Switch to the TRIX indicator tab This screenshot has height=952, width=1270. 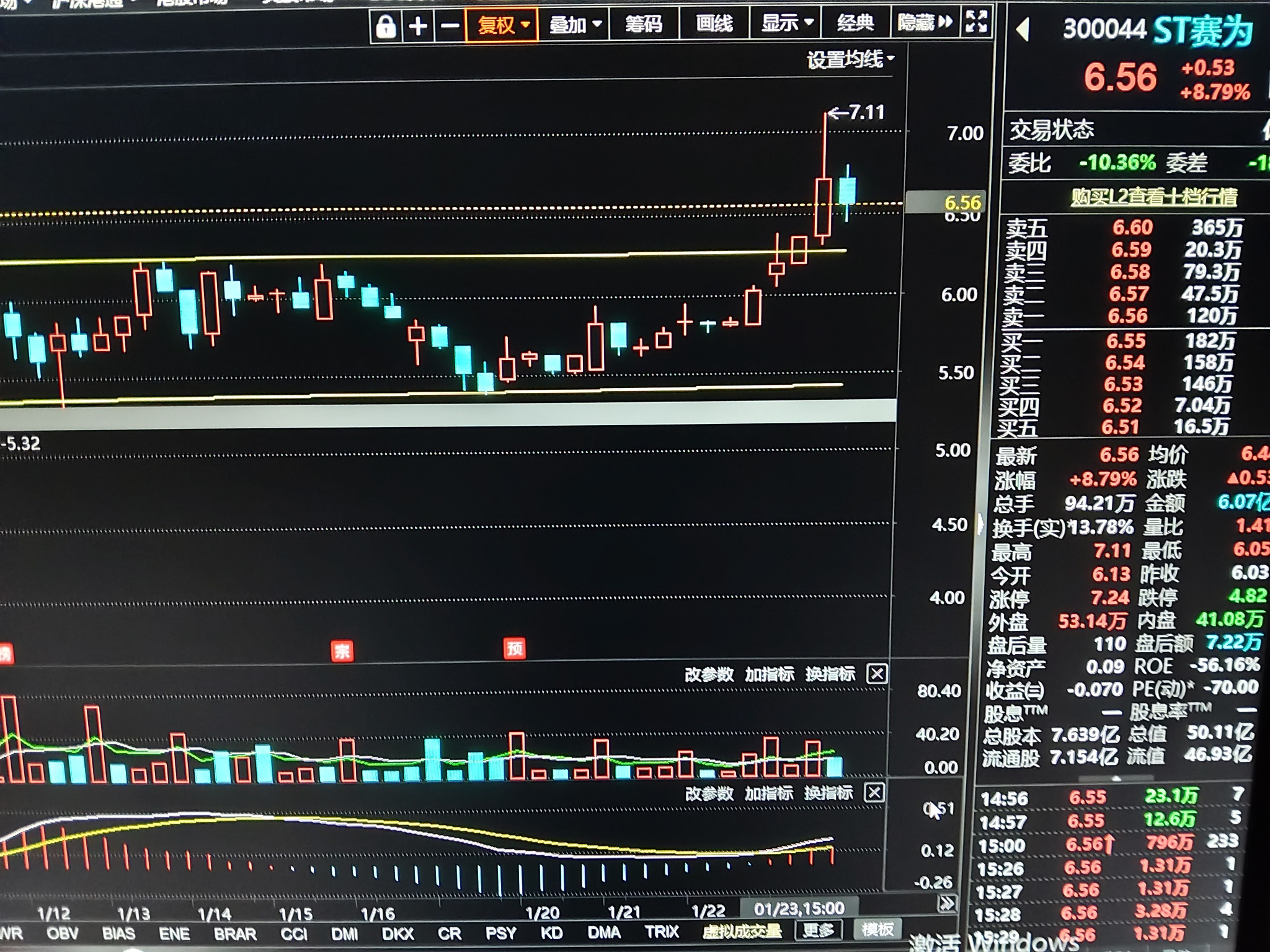pos(662,932)
